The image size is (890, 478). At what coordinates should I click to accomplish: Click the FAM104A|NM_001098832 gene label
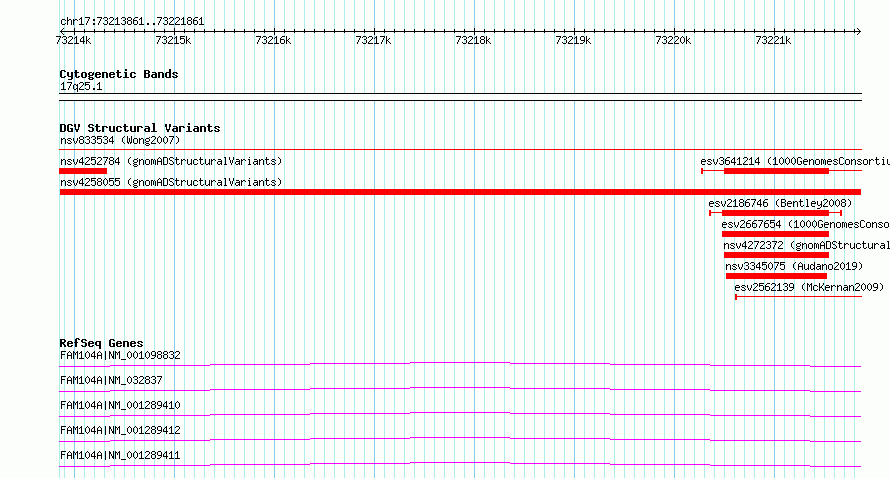120,355
